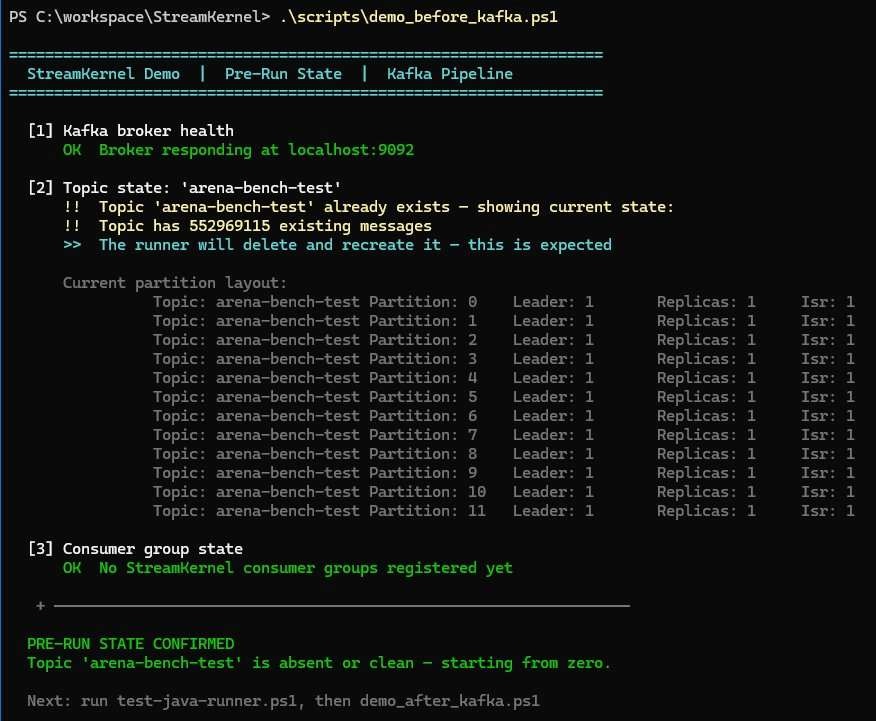
Task: Click the 'Partition: 1' row
Action: coord(503,321)
